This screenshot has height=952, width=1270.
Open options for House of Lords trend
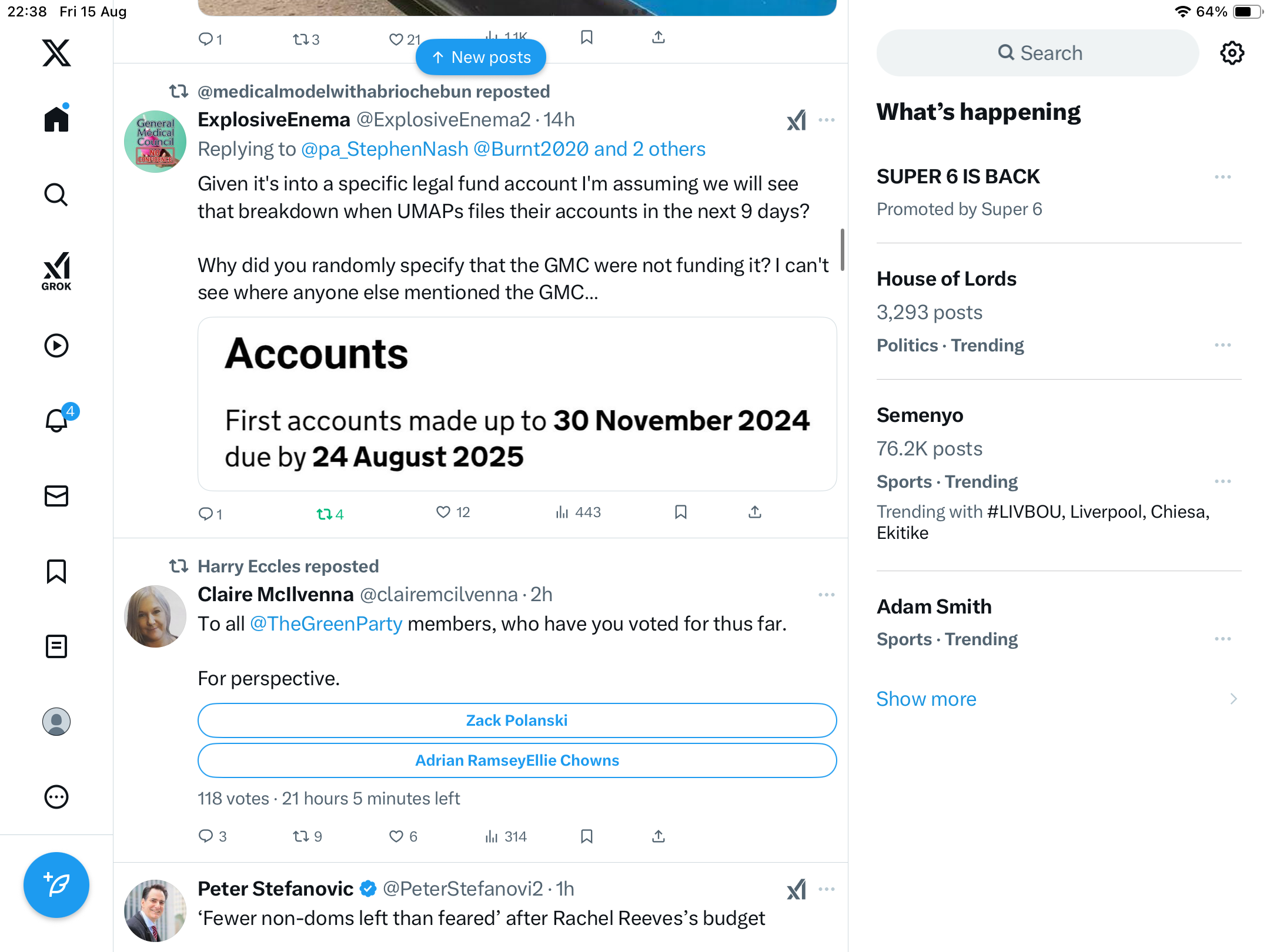(x=1222, y=345)
